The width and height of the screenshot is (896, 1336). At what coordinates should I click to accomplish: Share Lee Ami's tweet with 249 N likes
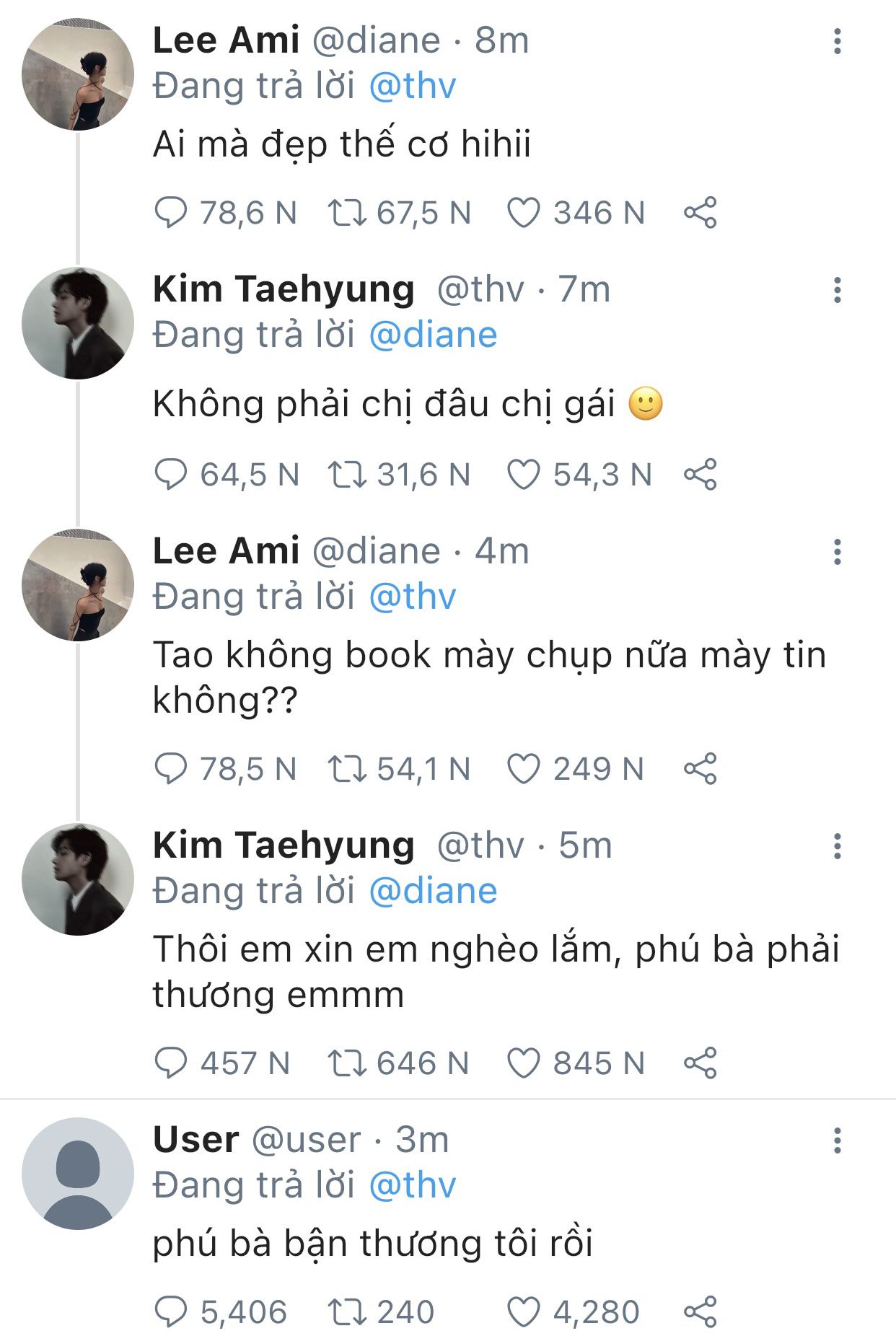click(x=700, y=769)
